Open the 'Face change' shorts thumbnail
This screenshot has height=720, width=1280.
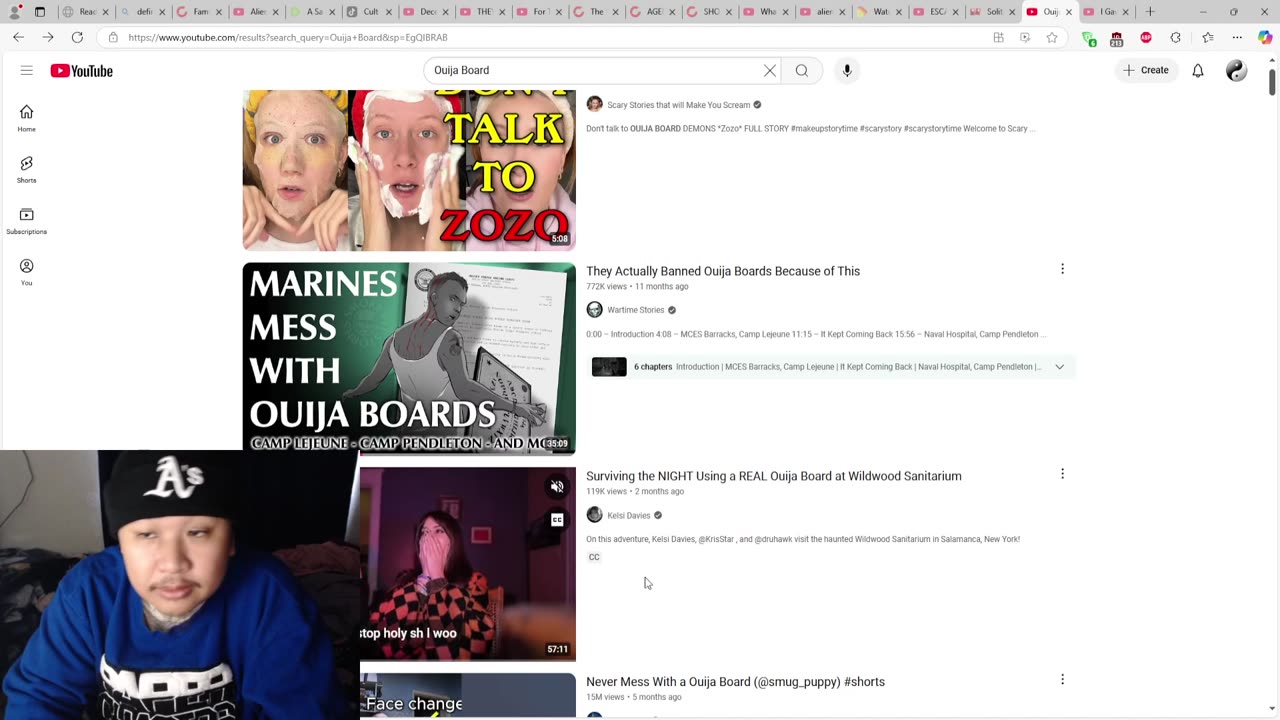click(x=468, y=696)
